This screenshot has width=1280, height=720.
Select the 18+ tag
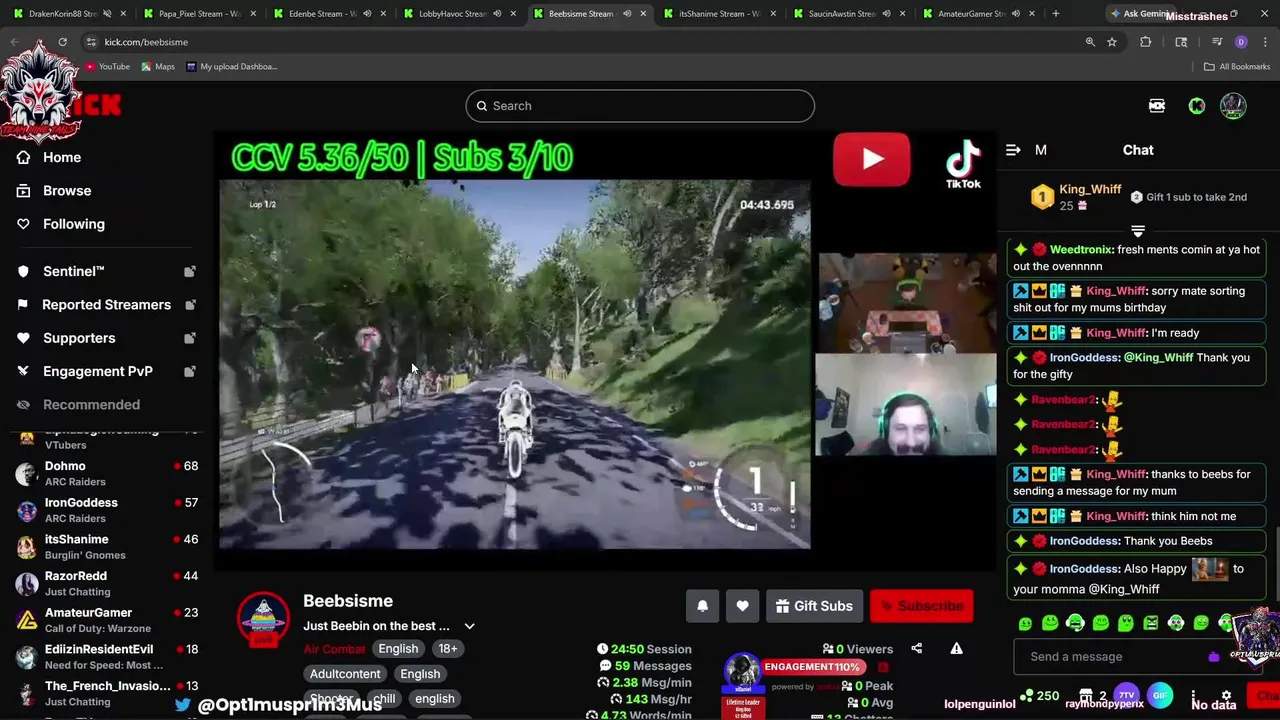(447, 649)
